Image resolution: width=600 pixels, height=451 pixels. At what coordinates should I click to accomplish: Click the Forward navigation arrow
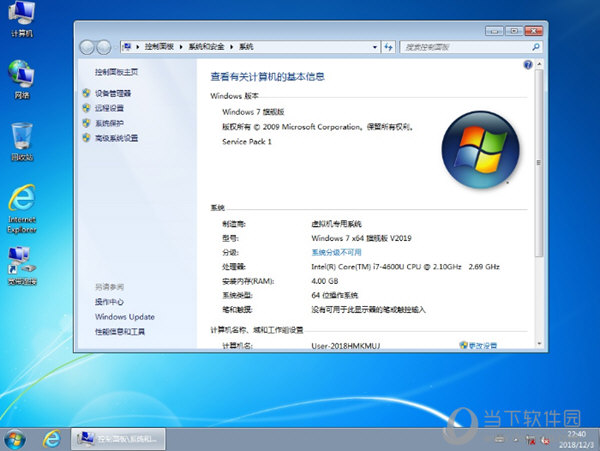103,47
